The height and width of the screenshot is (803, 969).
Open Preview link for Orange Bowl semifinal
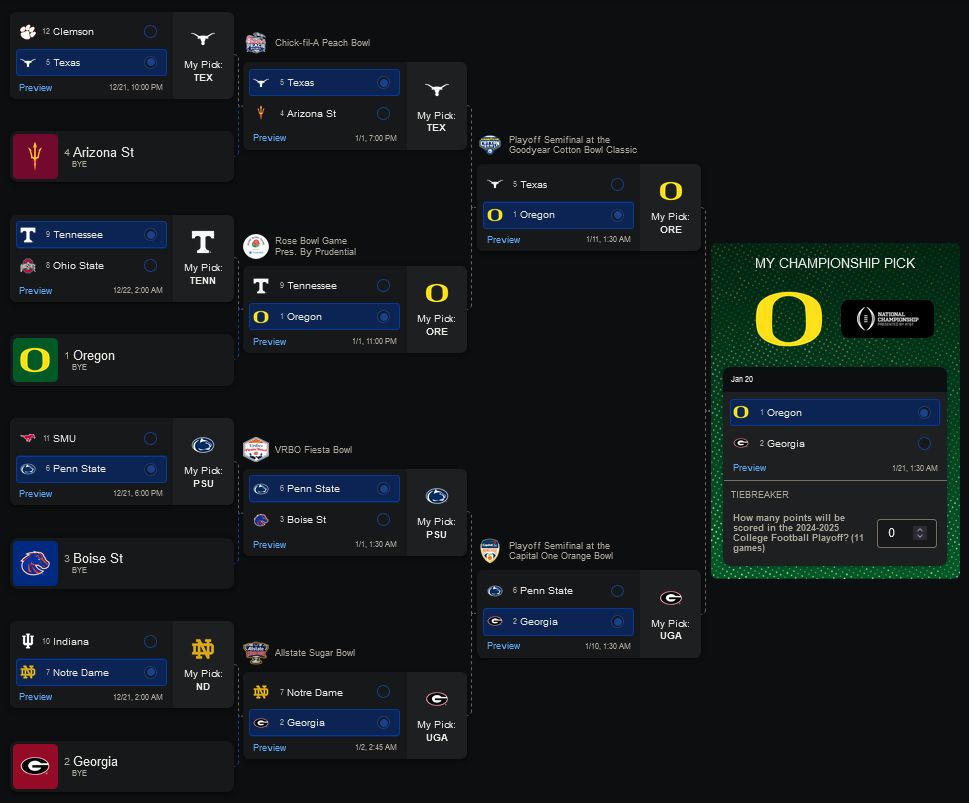[x=503, y=646]
